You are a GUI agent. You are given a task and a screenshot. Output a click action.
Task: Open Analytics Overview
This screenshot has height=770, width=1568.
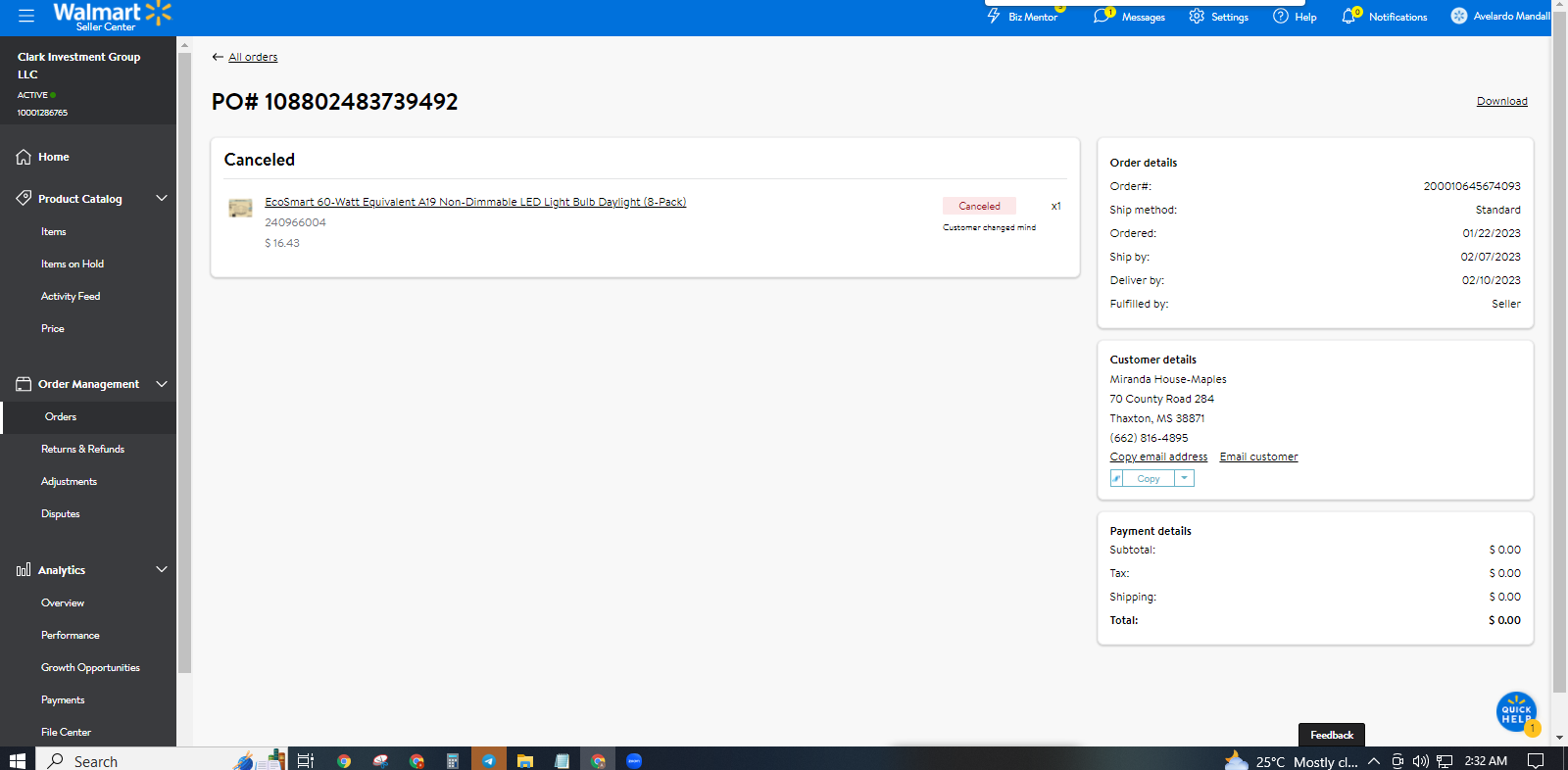tap(63, 603)
